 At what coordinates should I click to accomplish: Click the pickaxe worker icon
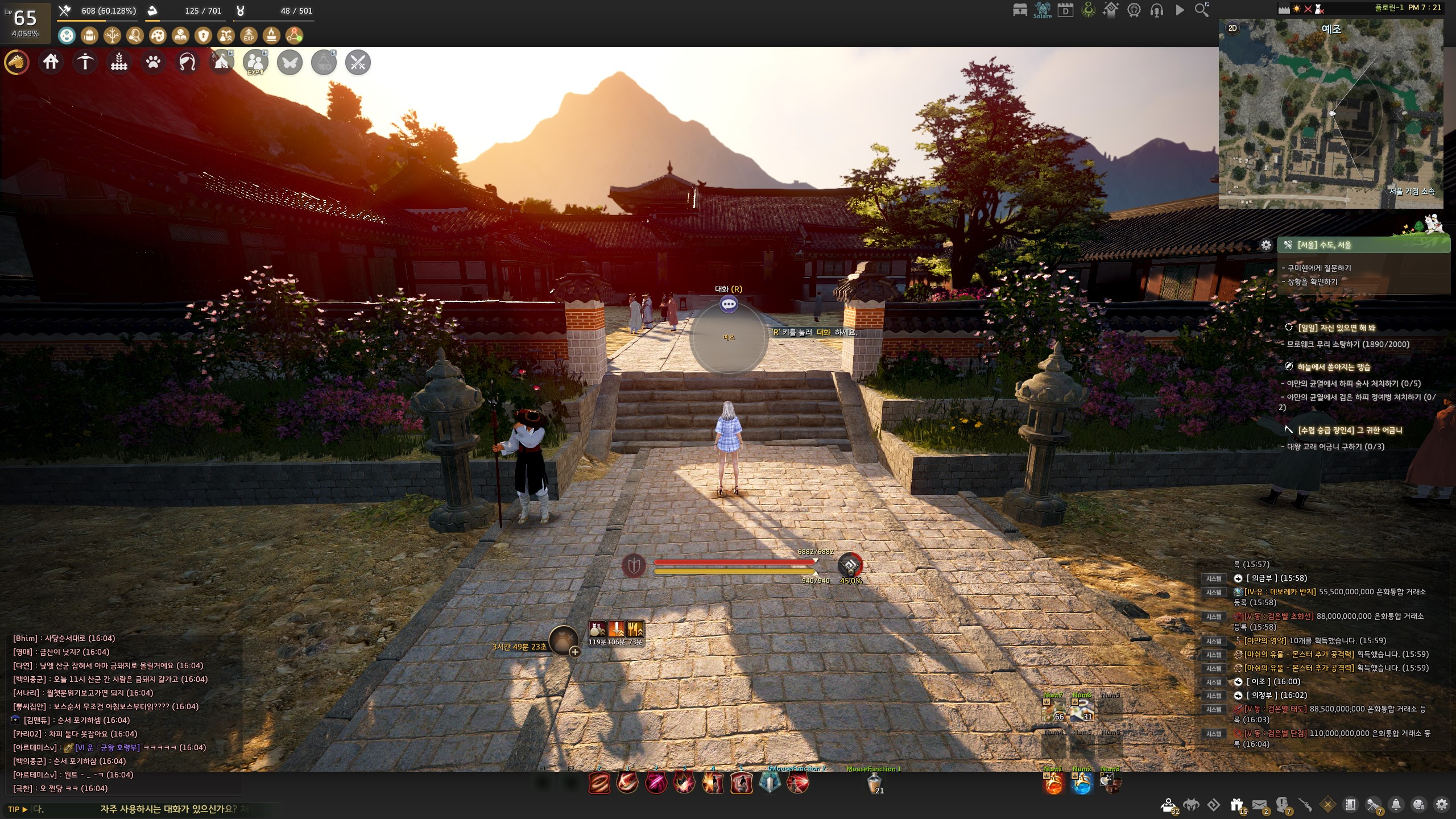click(85, 62)
